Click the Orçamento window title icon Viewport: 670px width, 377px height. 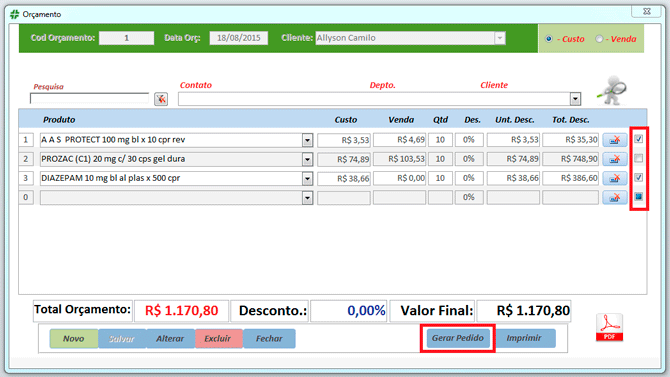[x=15, y=14]
